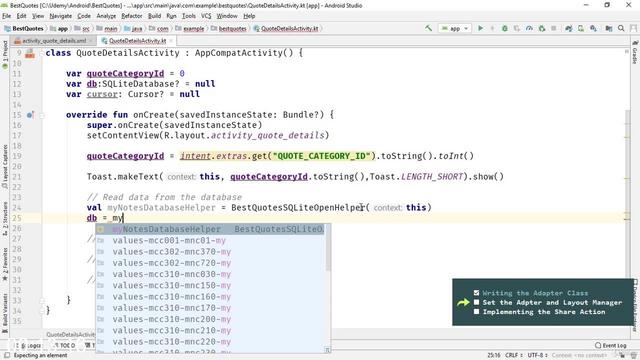Click the src breadcrumb folder
The image size is (640, 360).
pos(82,29)
